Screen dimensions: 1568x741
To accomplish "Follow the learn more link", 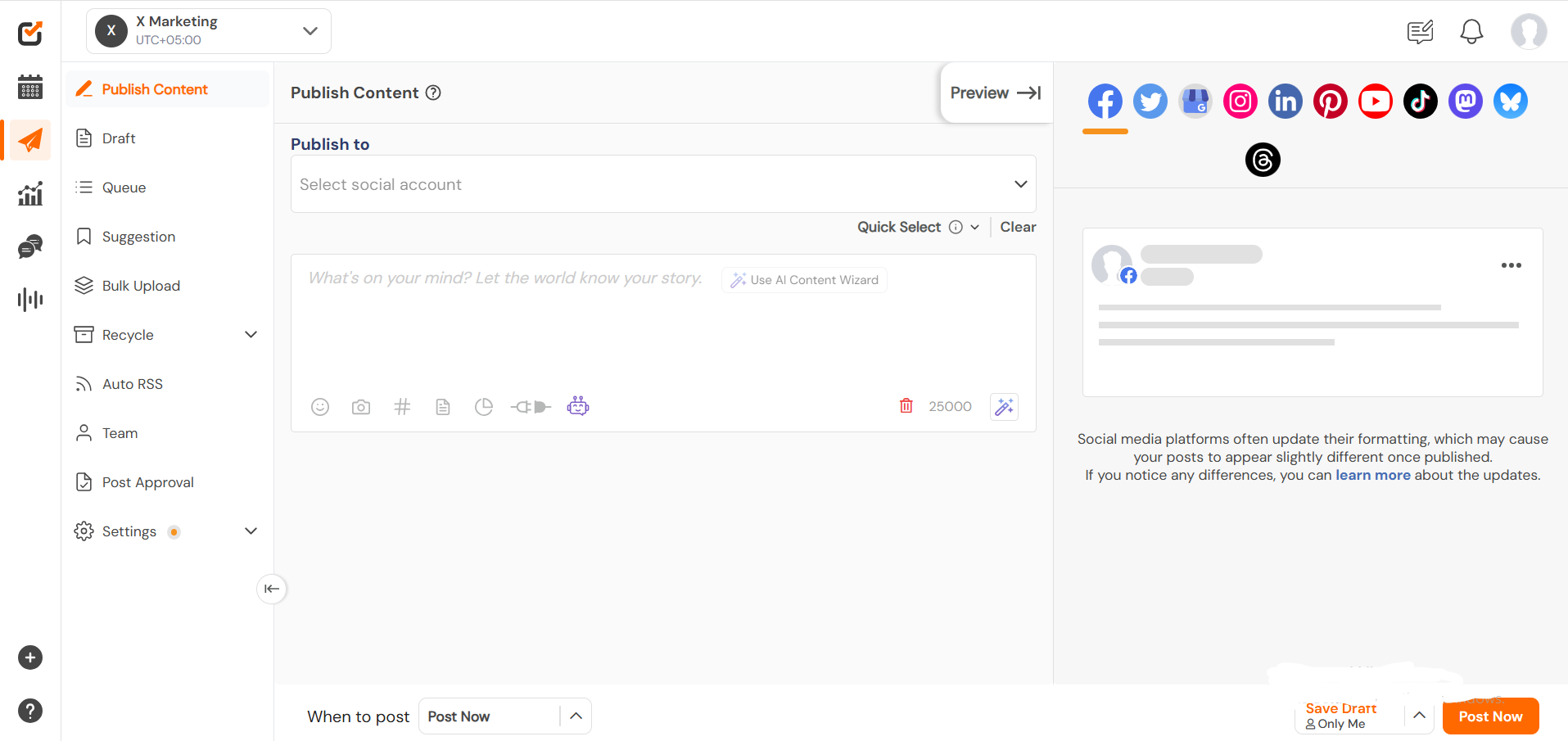I will point(1373,475).
